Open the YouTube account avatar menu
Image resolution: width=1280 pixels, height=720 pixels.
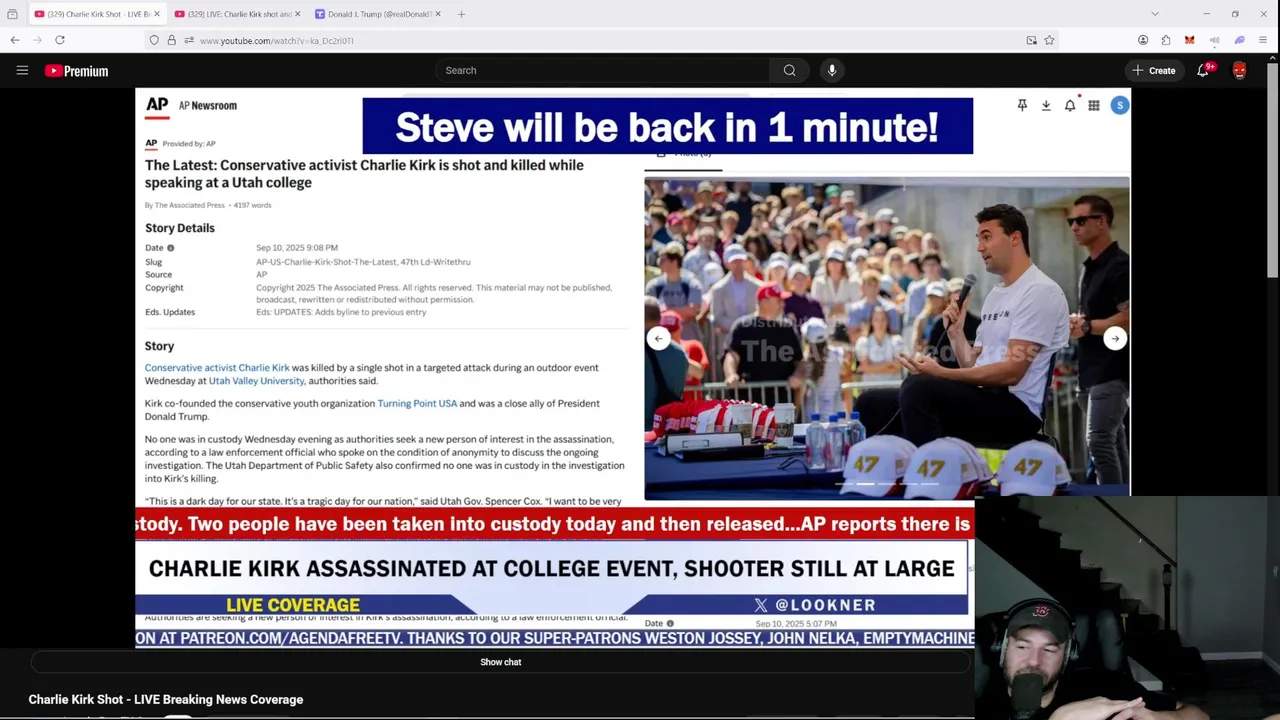(1239, 70)
